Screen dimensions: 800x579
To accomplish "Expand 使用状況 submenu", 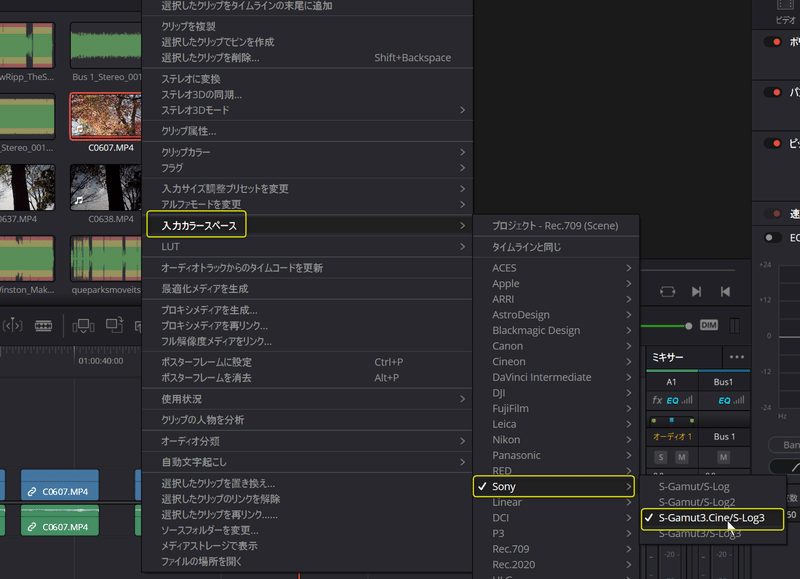I will coord(308,399).
